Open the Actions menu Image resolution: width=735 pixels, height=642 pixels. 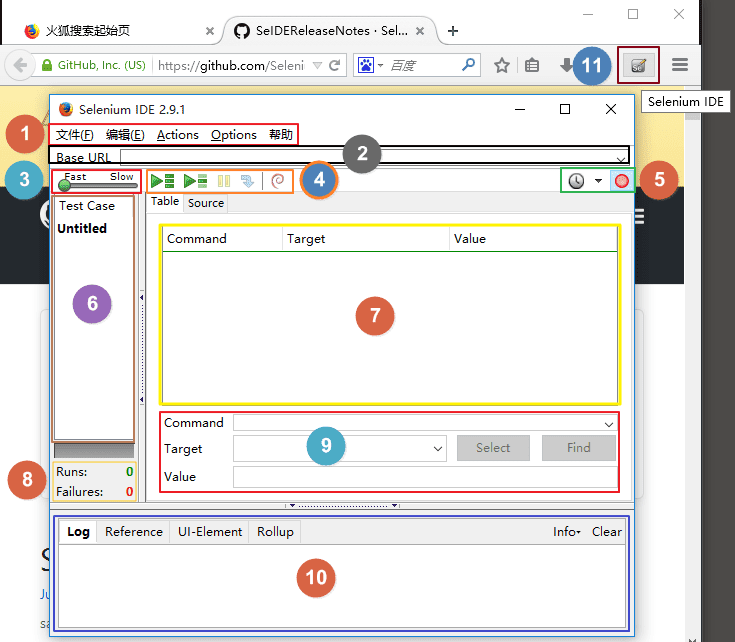tap(178, 135)
